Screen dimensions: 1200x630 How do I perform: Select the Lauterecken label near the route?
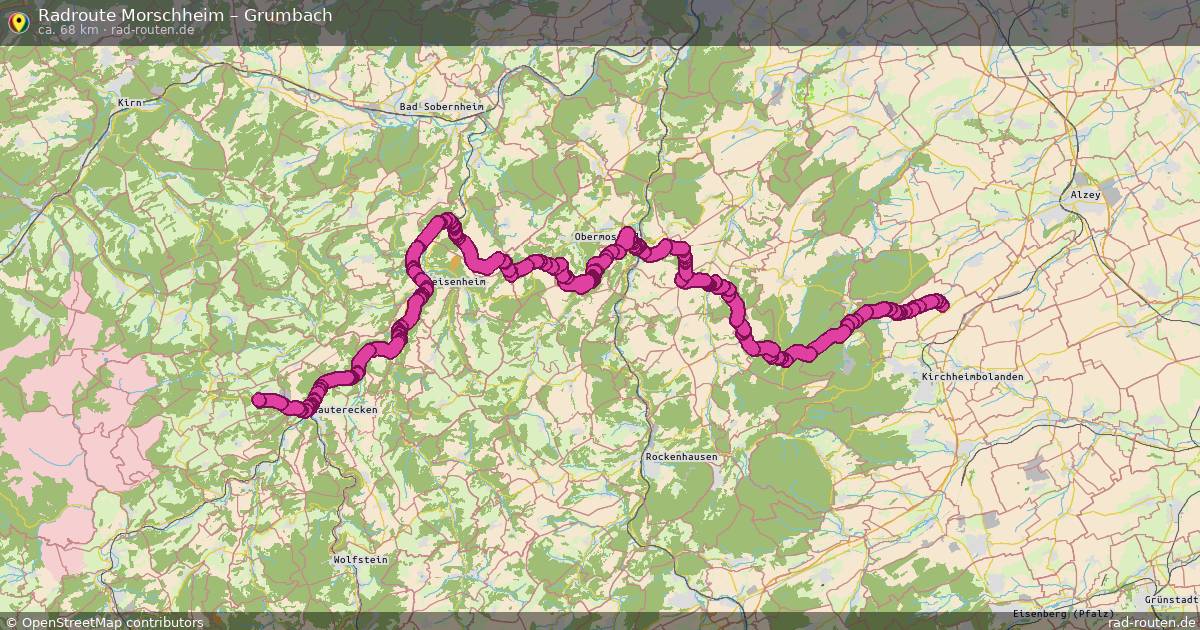(x=345, y=410)
